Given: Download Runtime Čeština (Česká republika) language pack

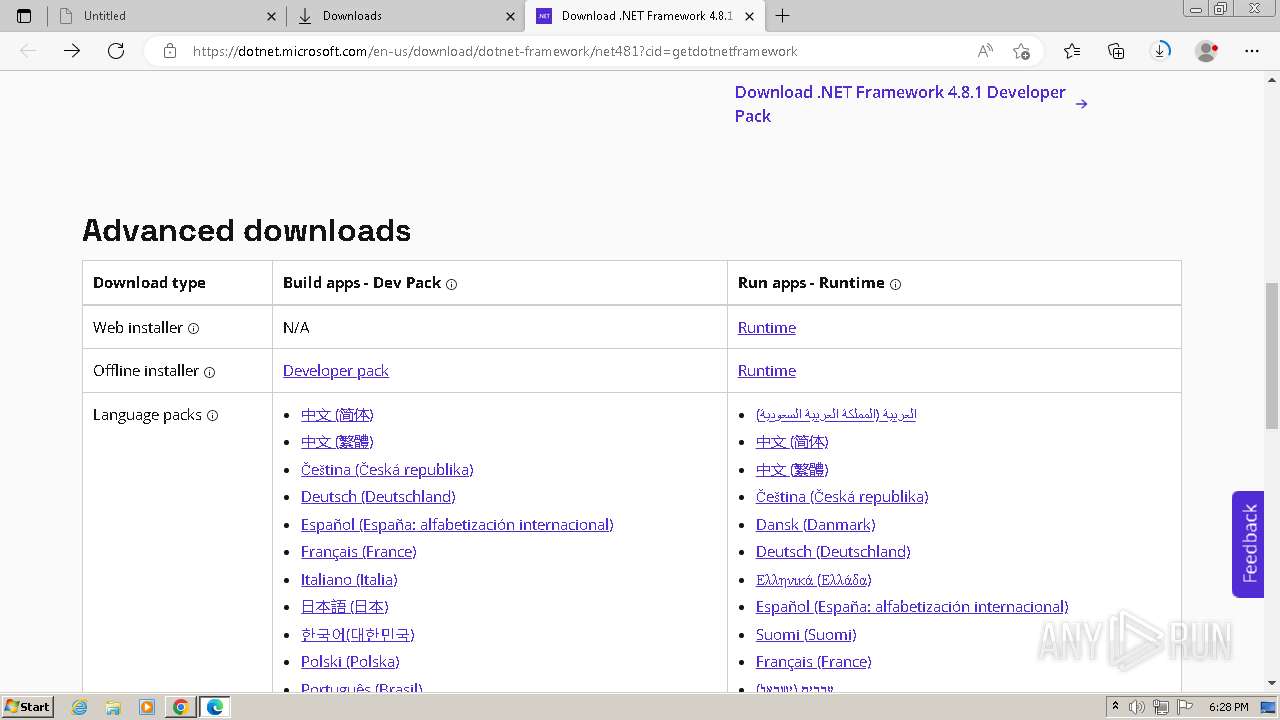Looking at the screenshot, I should [842, 497].
